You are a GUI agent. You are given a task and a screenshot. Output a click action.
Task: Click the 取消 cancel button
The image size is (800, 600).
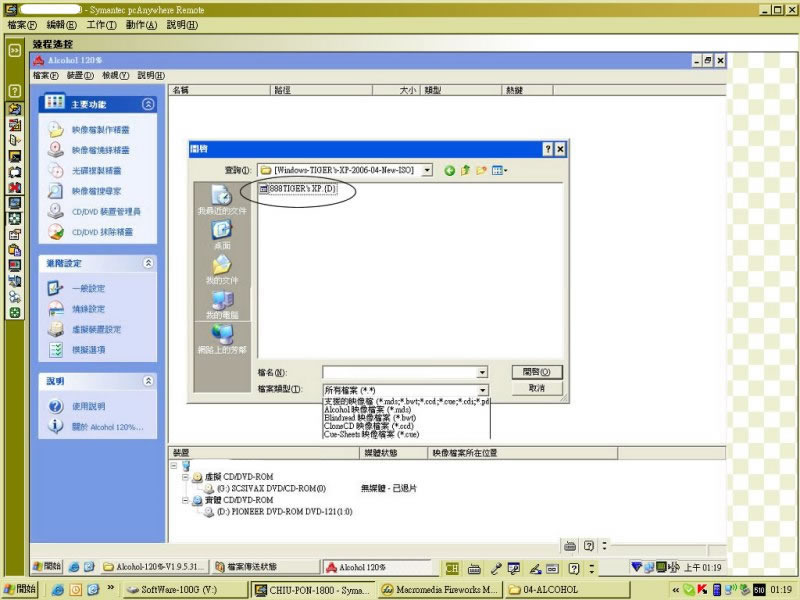coord(537,388)
